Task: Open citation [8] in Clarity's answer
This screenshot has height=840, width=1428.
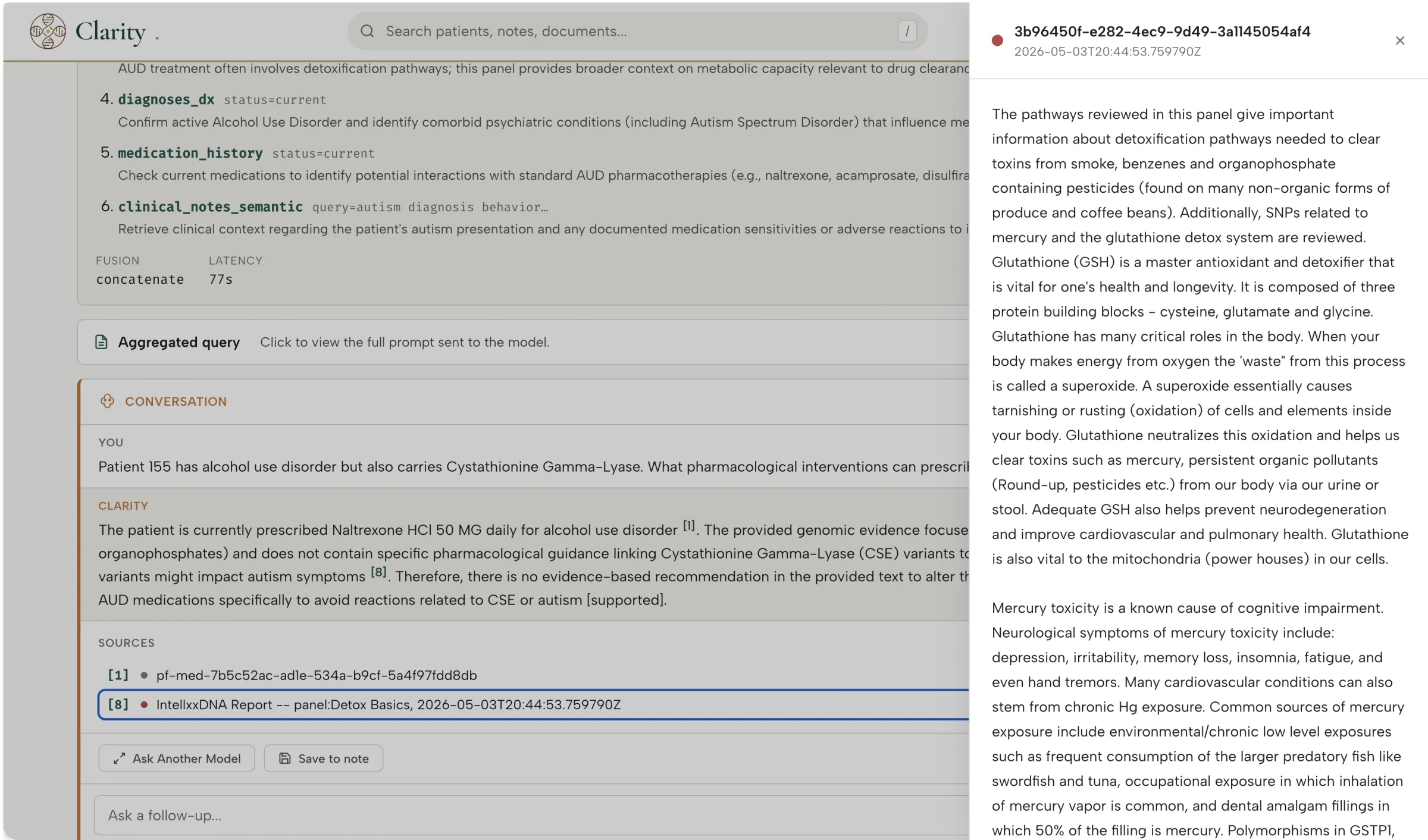Action: [x=378, y=572]
